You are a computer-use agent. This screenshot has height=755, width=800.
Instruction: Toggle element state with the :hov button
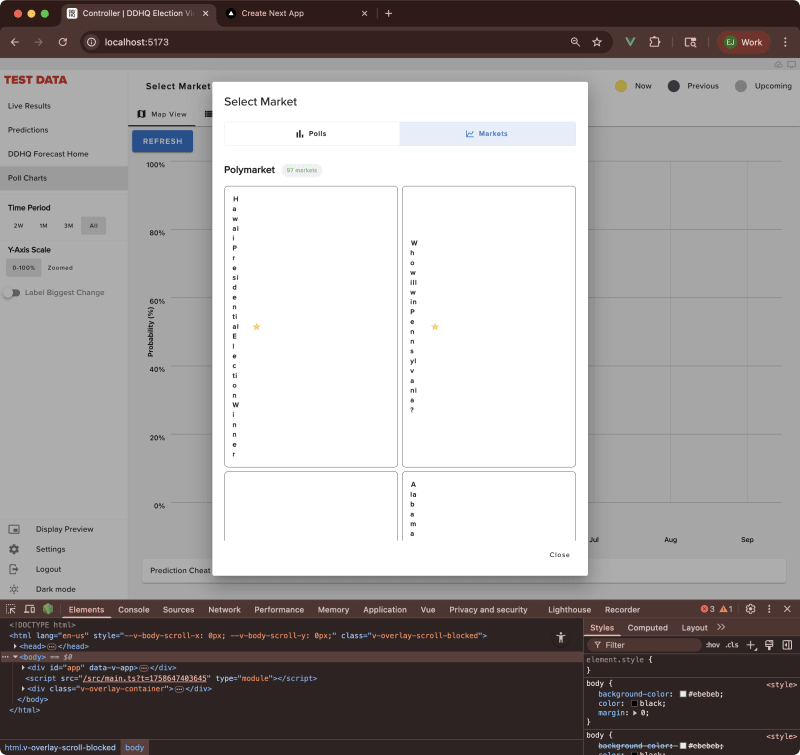710,644
